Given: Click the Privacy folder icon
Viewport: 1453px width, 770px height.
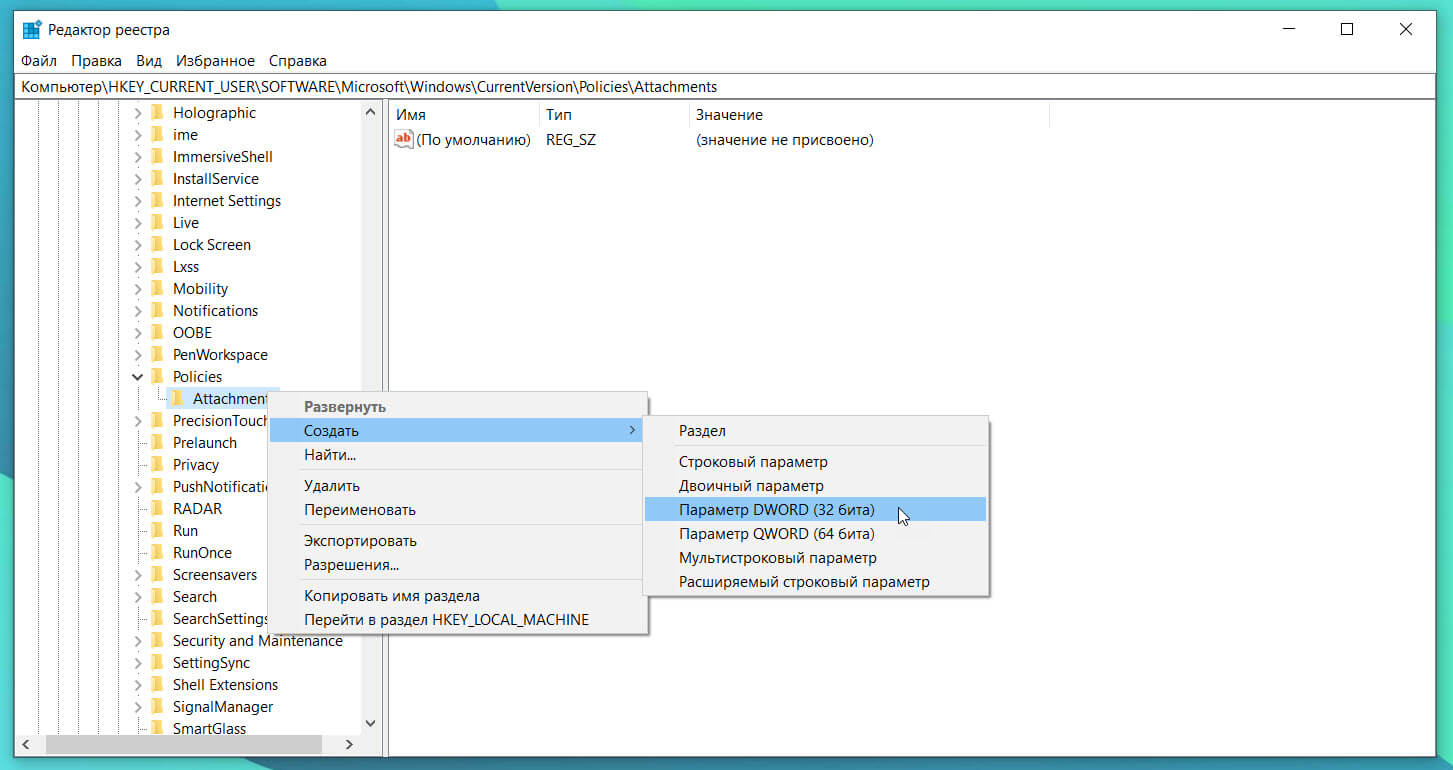Looking at the screenshot, I should click(157, 464).
